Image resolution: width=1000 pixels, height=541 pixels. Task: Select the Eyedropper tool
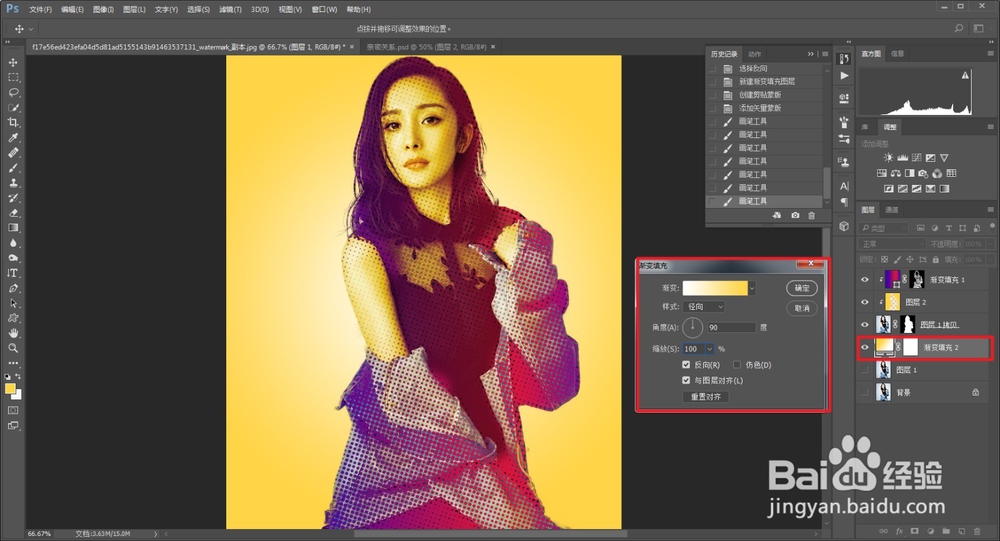pos(13,138)
